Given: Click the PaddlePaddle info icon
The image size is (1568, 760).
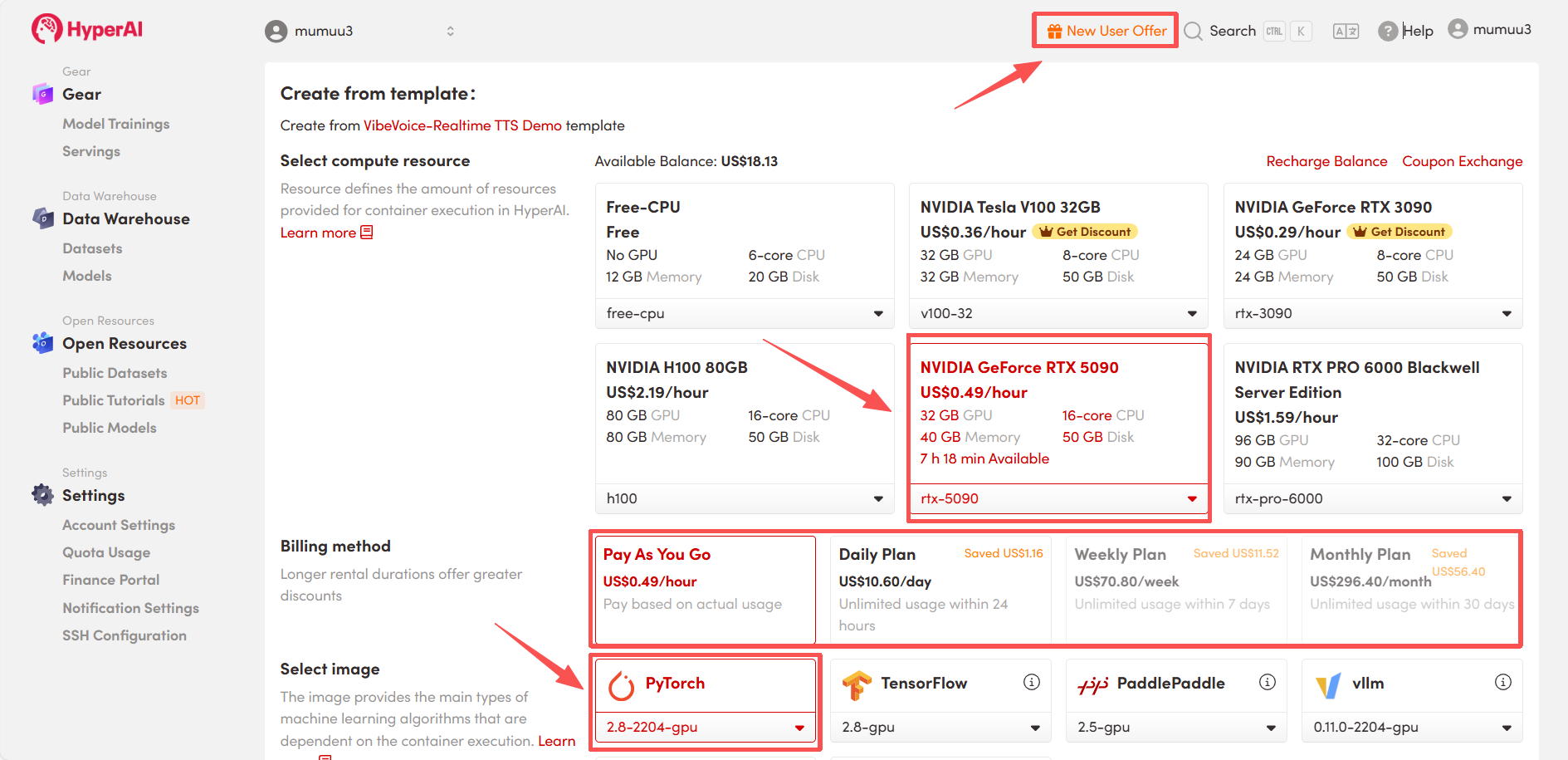Looking at the screenshot, I should pyautogui.click(x=1267, y=682).
